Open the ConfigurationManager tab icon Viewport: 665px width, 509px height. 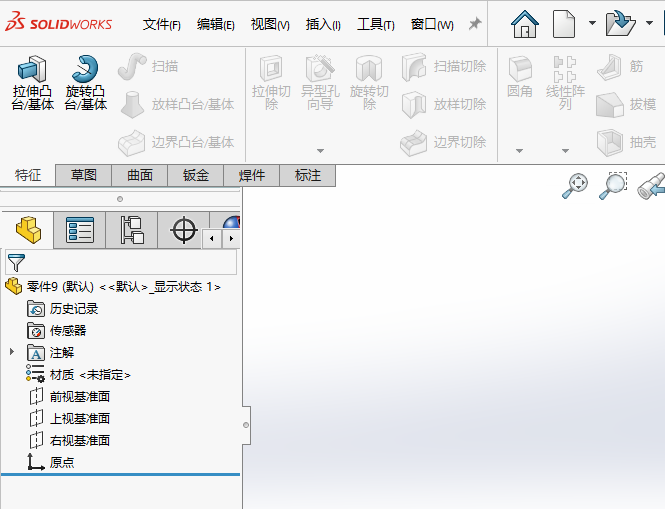[132, 230]
